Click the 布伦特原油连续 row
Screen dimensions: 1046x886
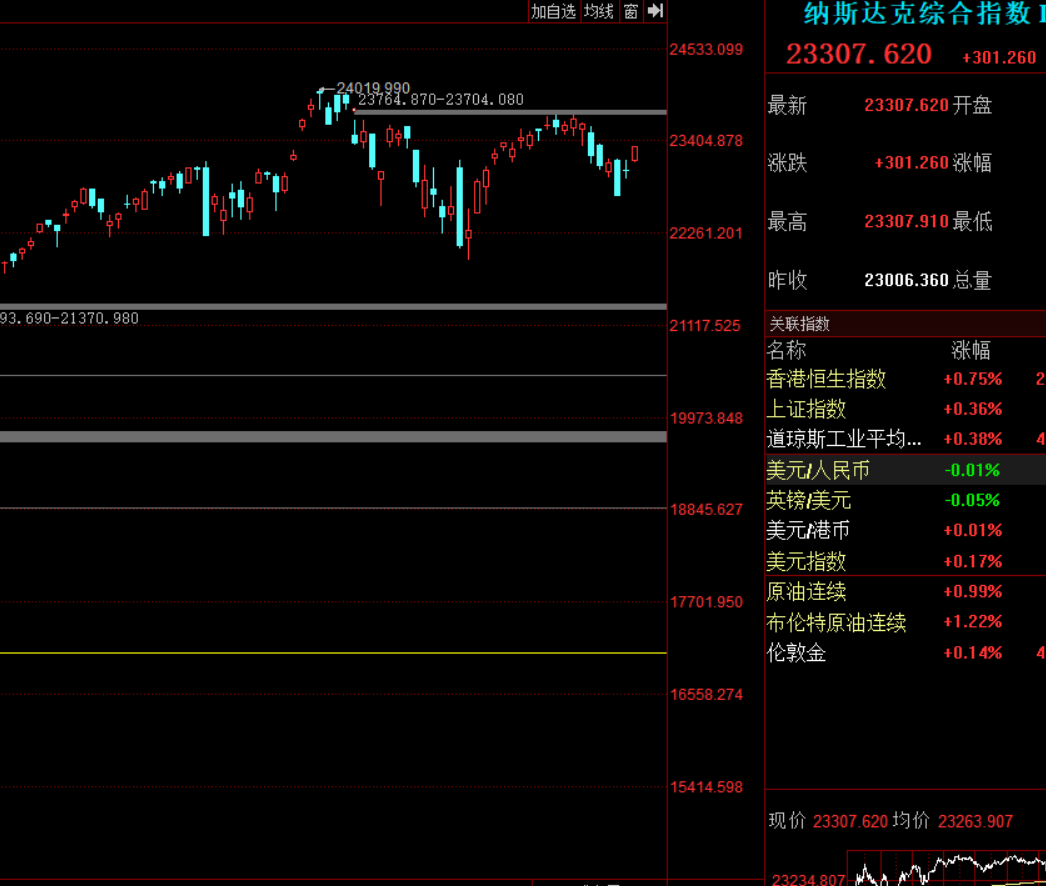(836, 622)
